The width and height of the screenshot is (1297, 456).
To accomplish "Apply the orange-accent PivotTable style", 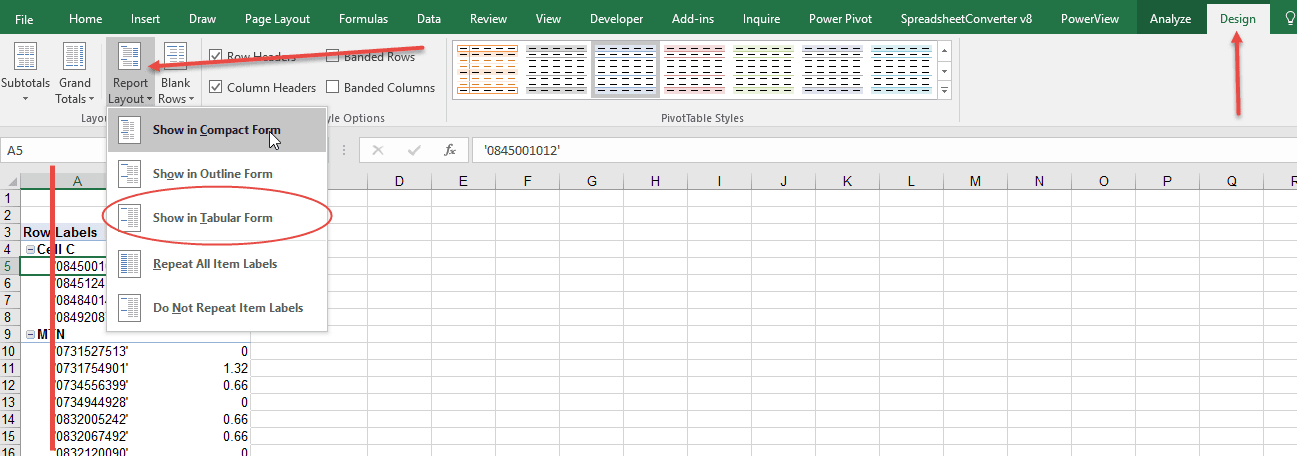I will tap(487, 70).
